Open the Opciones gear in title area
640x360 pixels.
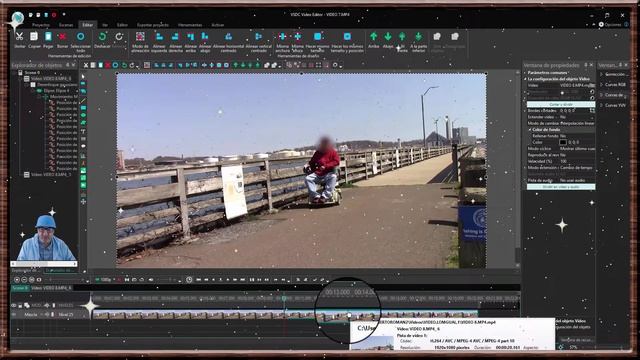(601, 24)
